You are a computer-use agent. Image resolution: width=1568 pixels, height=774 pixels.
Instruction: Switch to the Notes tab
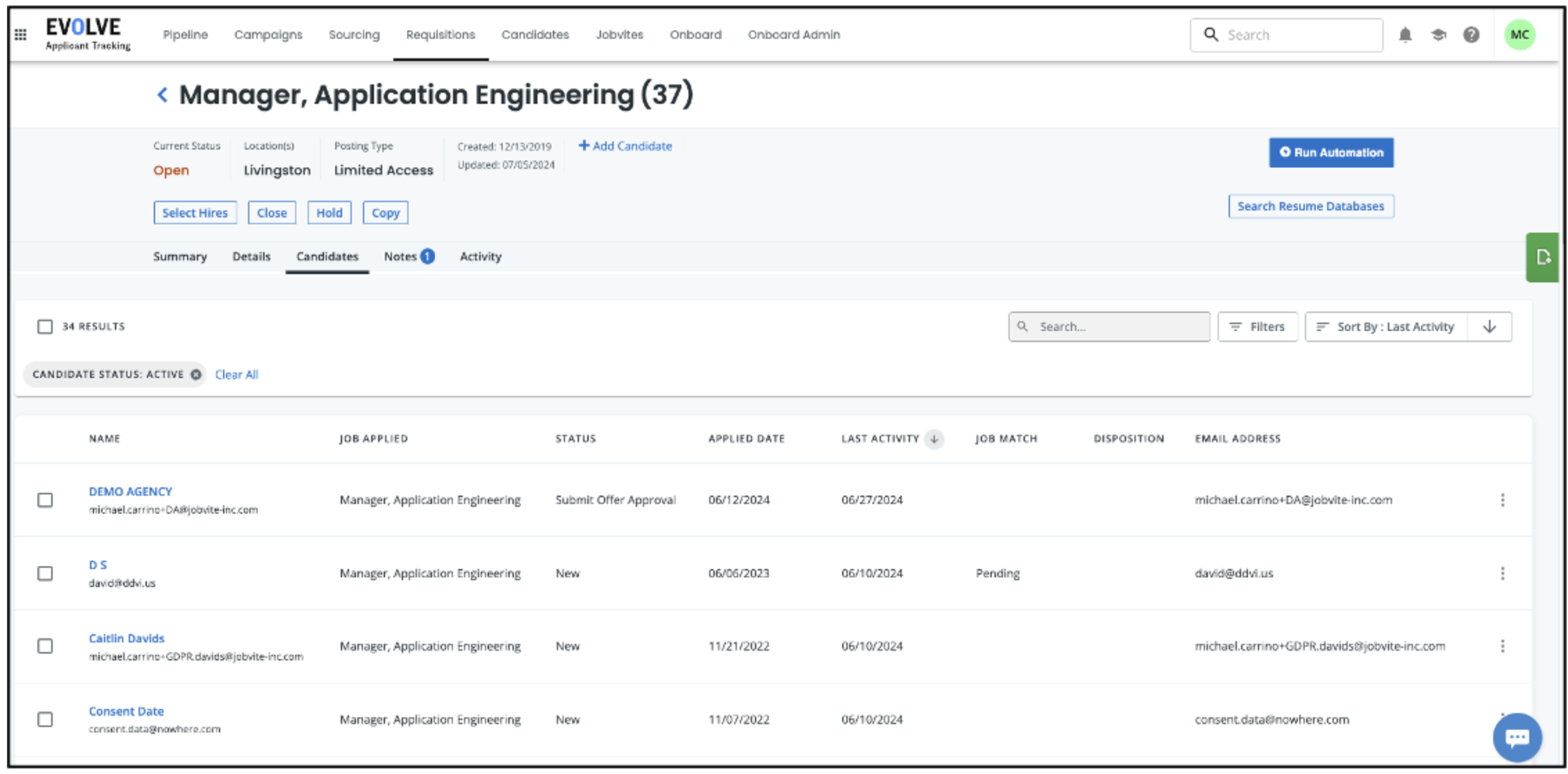click(x=400, y=257)
